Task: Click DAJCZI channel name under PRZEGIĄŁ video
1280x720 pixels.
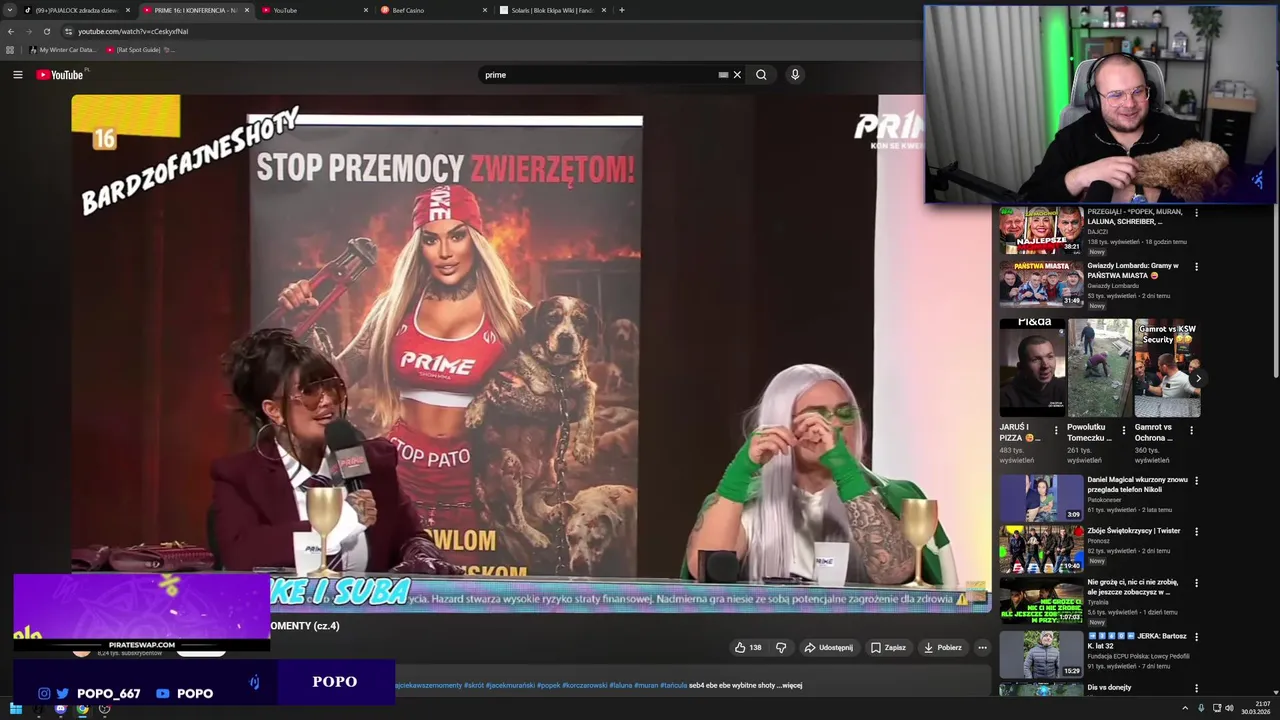Action: point(1100,231)
